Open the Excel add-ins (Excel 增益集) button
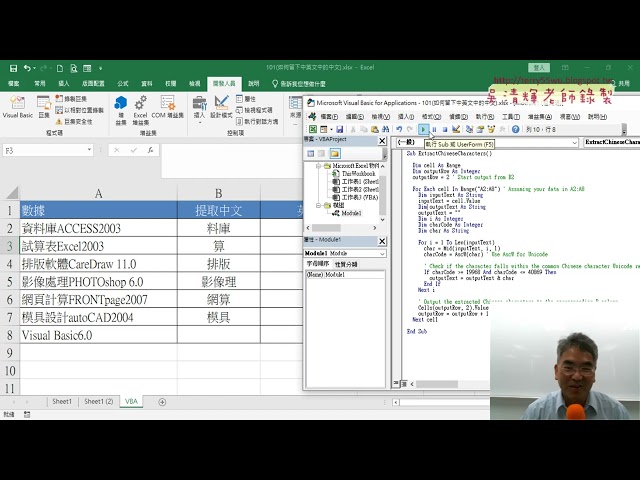 coord(140,106)
